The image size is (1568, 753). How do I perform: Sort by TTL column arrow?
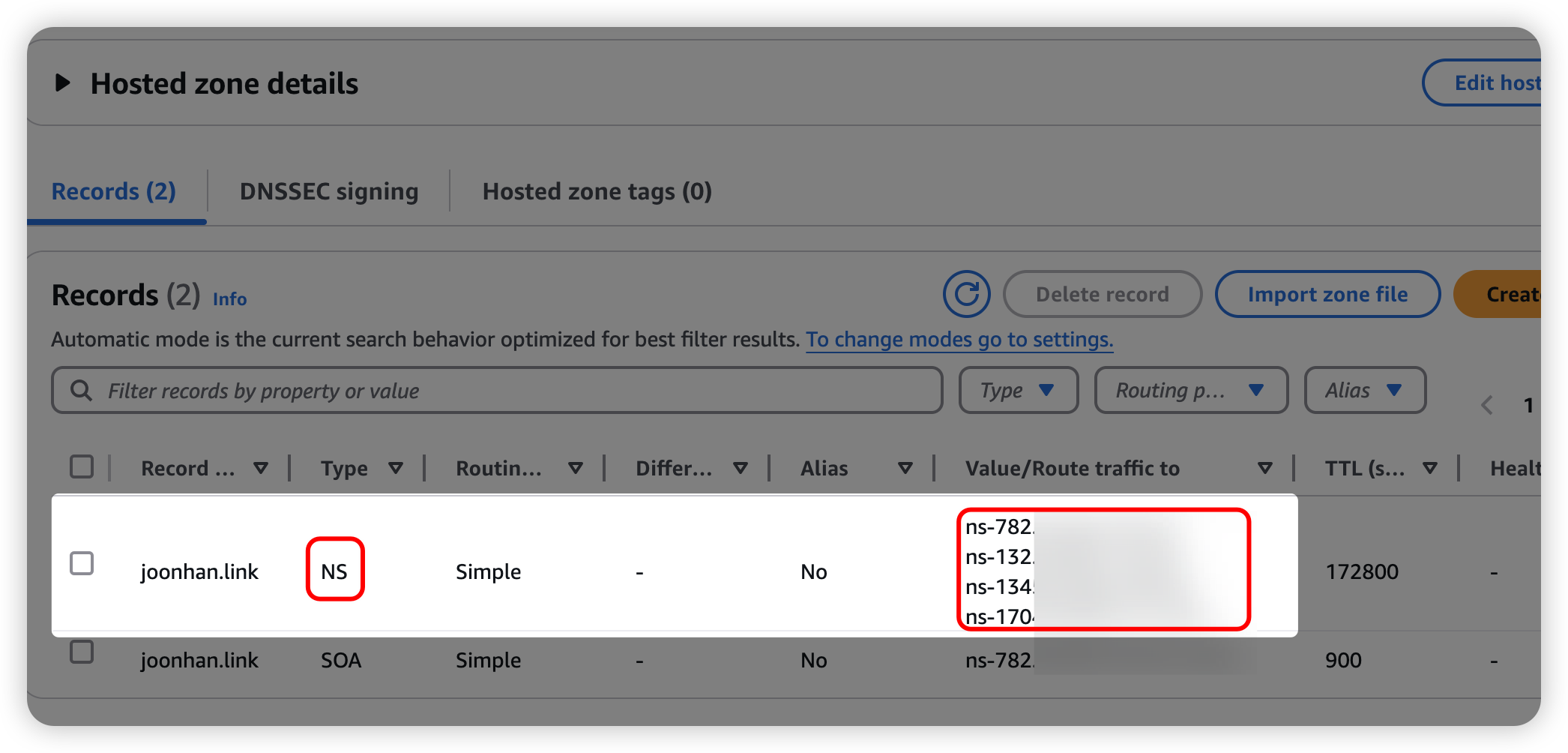click(x=1430, y=468)
